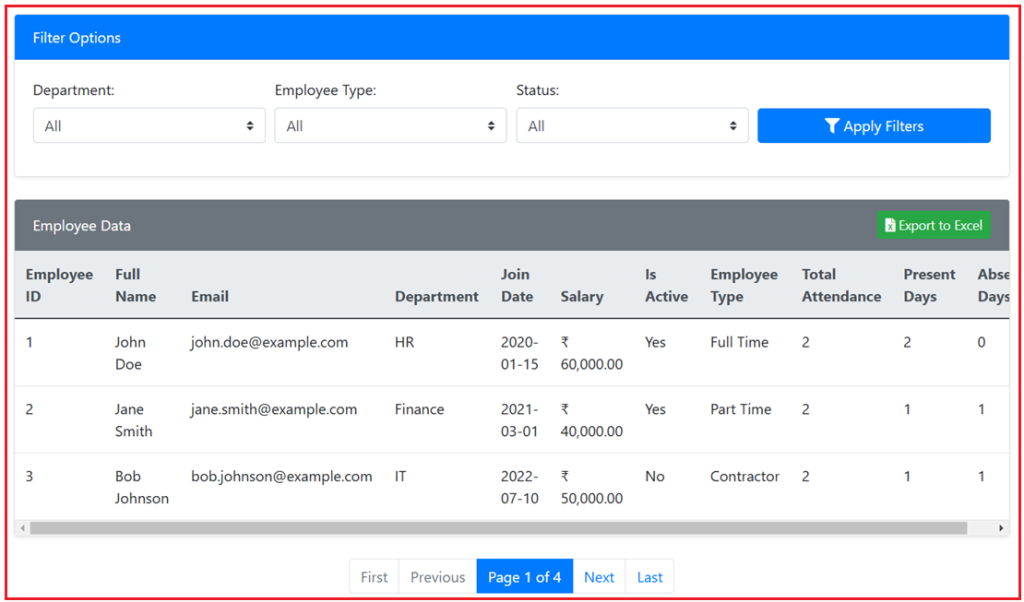Screen dimensions: 1024x602
Task: Open the Status filter dropdown
Action: coord(632,126)
